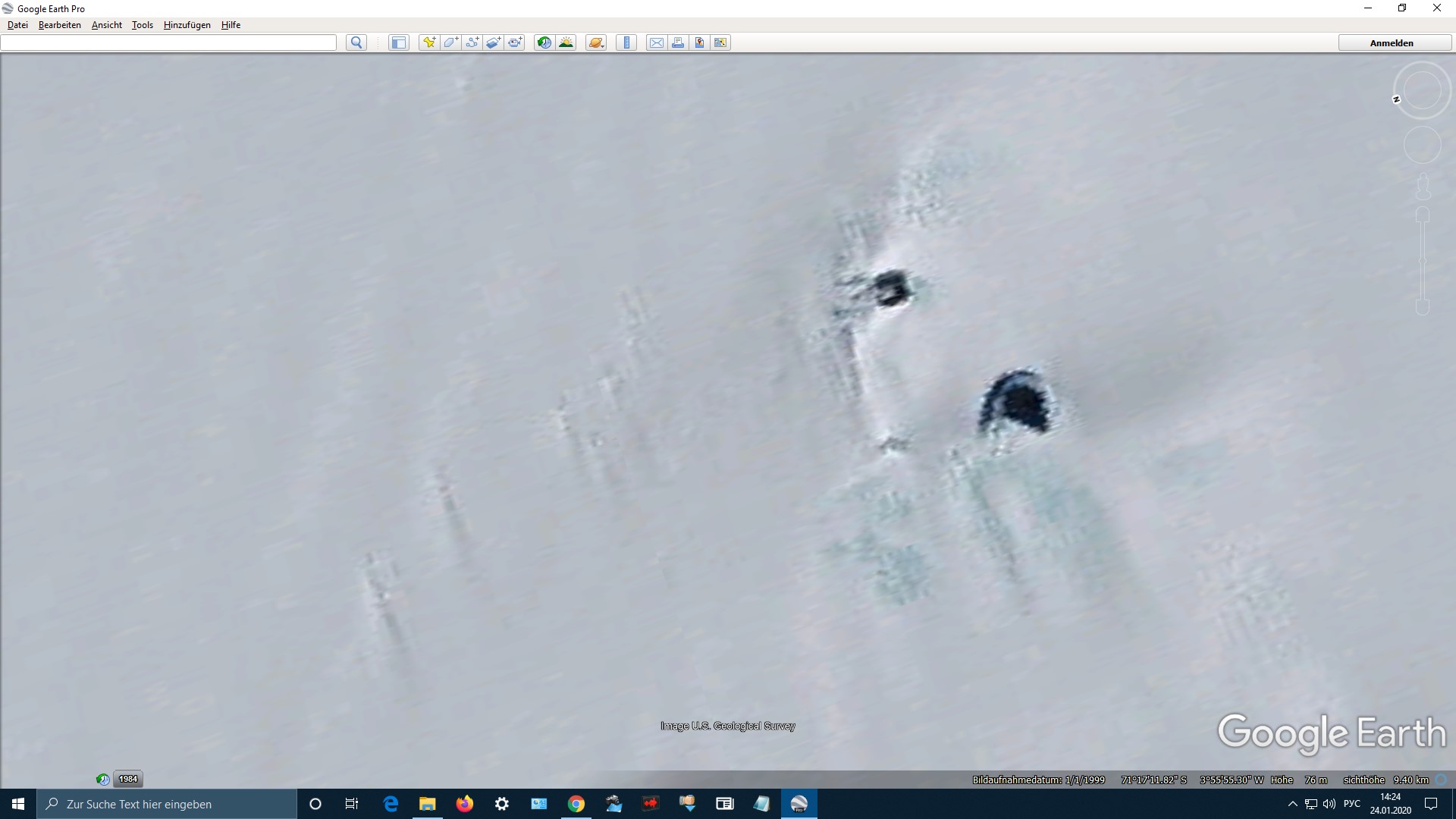This screenshot has height=819, width=1456.
Task: Click the record a tour icon
Action: coord(515,42)
